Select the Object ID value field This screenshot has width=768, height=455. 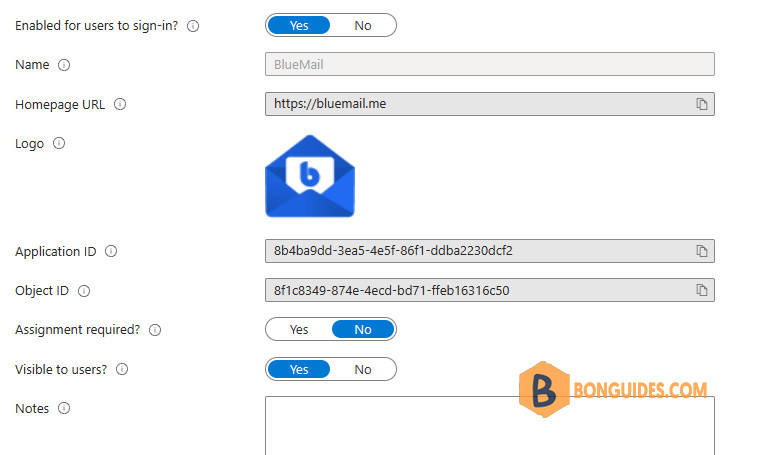pyautogui.click(x=490, y=290)
